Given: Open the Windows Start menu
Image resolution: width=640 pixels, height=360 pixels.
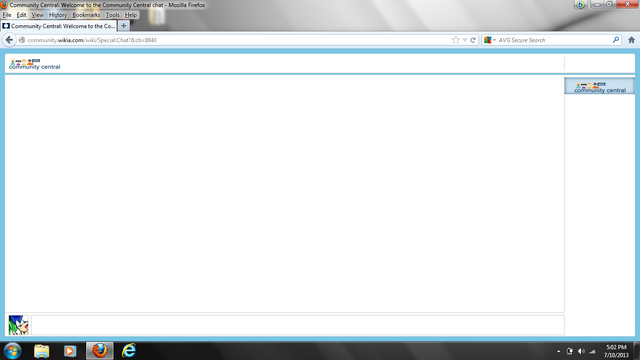Looking at the screenshot, I should coord(13,351).
